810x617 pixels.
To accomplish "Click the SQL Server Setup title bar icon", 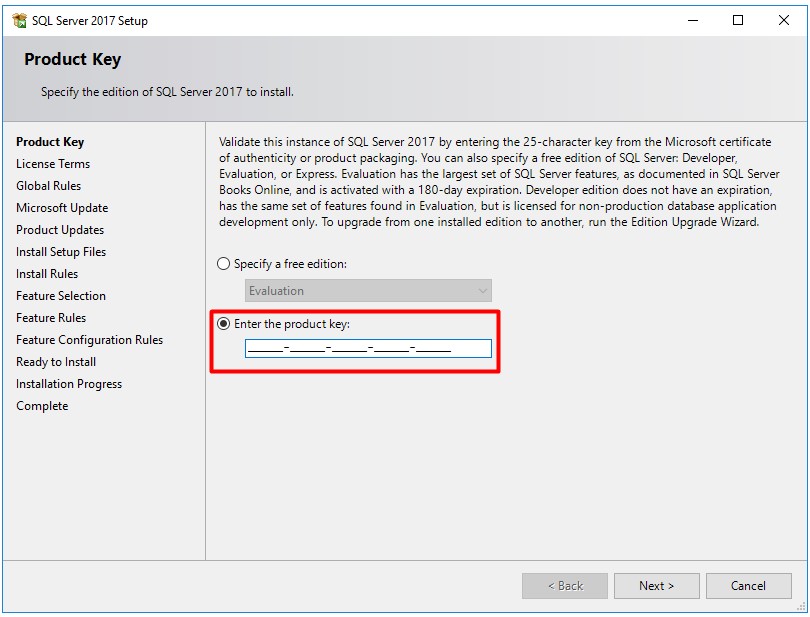I will pos(20,21).
